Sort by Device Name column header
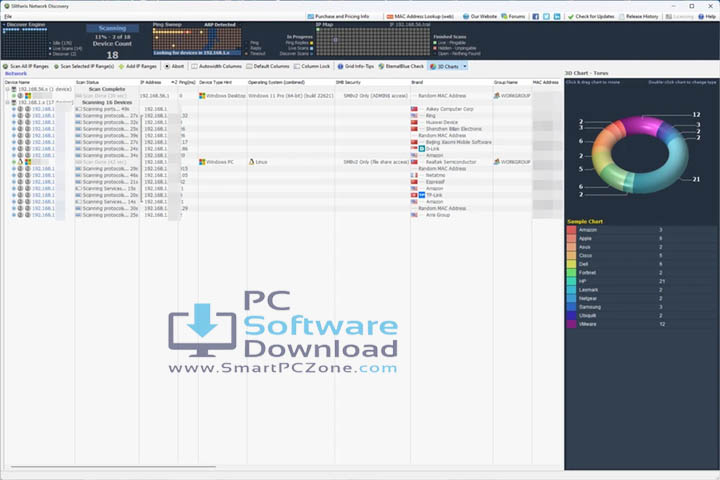720x480 pixels. [x=39, y=83]
